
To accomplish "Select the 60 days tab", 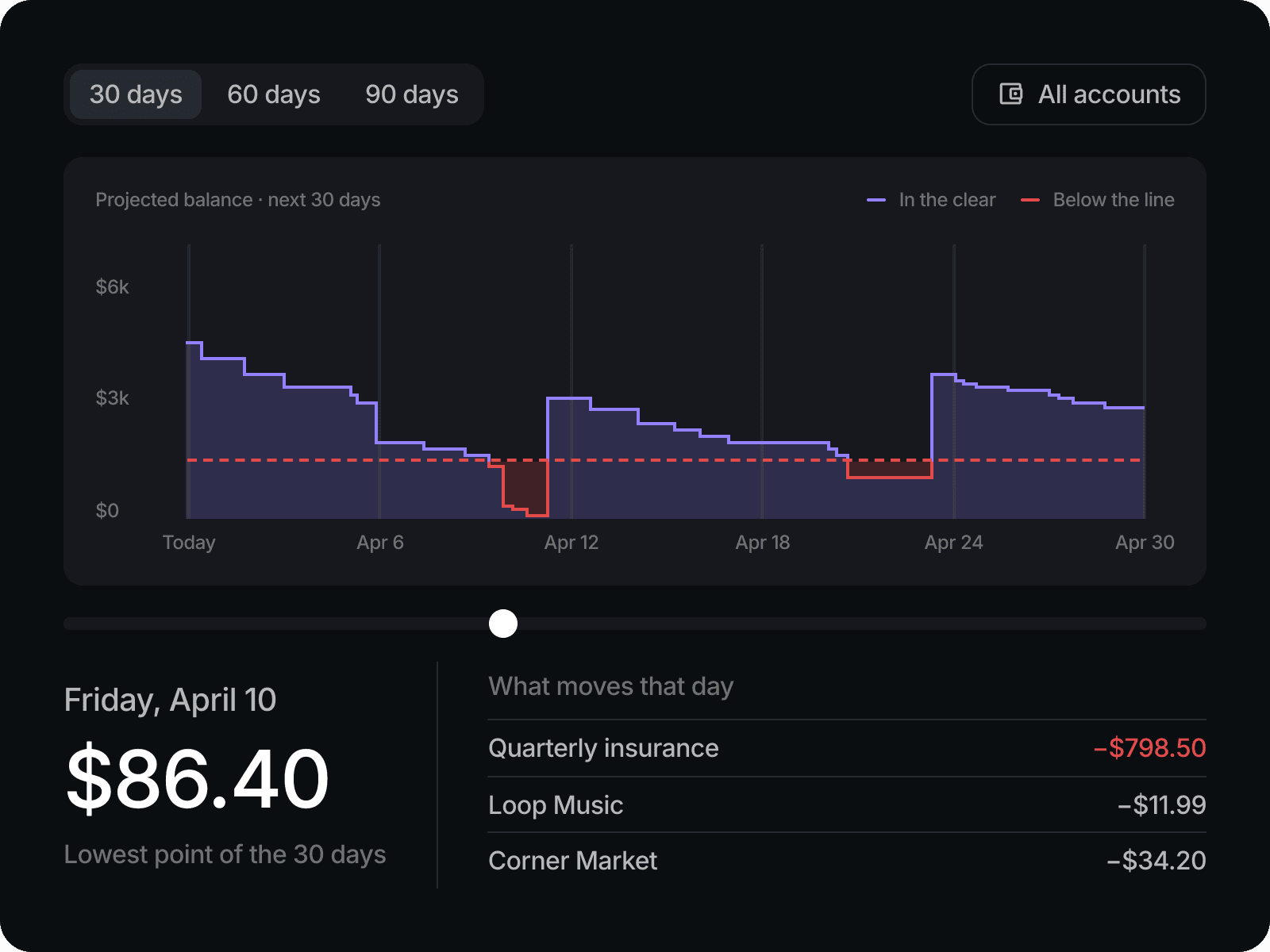I will [274, 94].
